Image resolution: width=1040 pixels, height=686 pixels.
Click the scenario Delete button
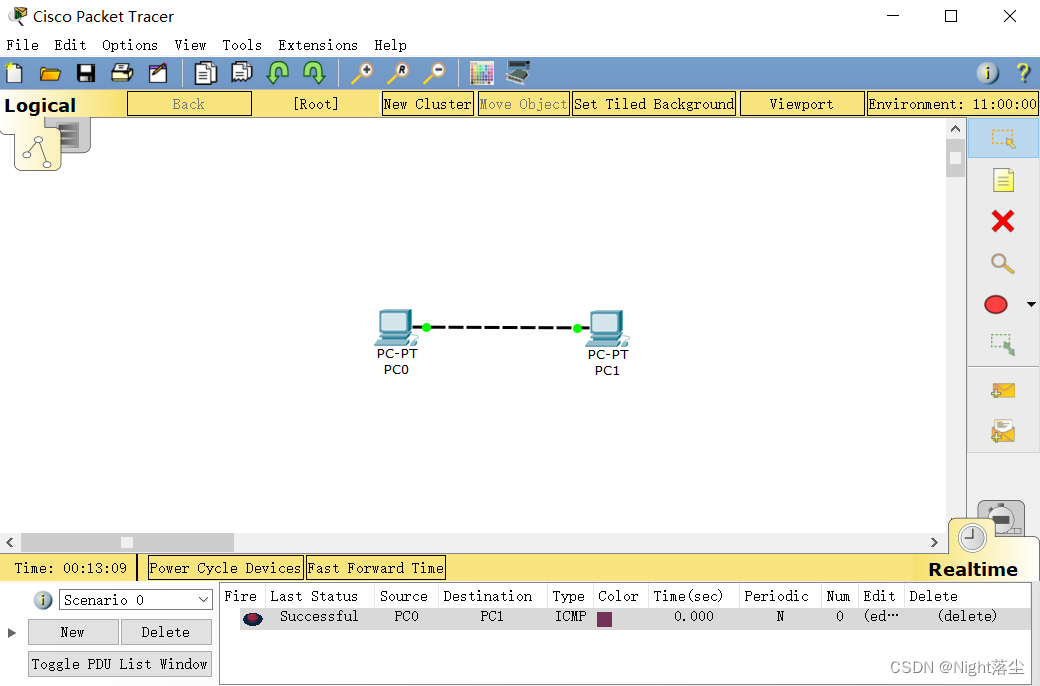coord(166,632)
